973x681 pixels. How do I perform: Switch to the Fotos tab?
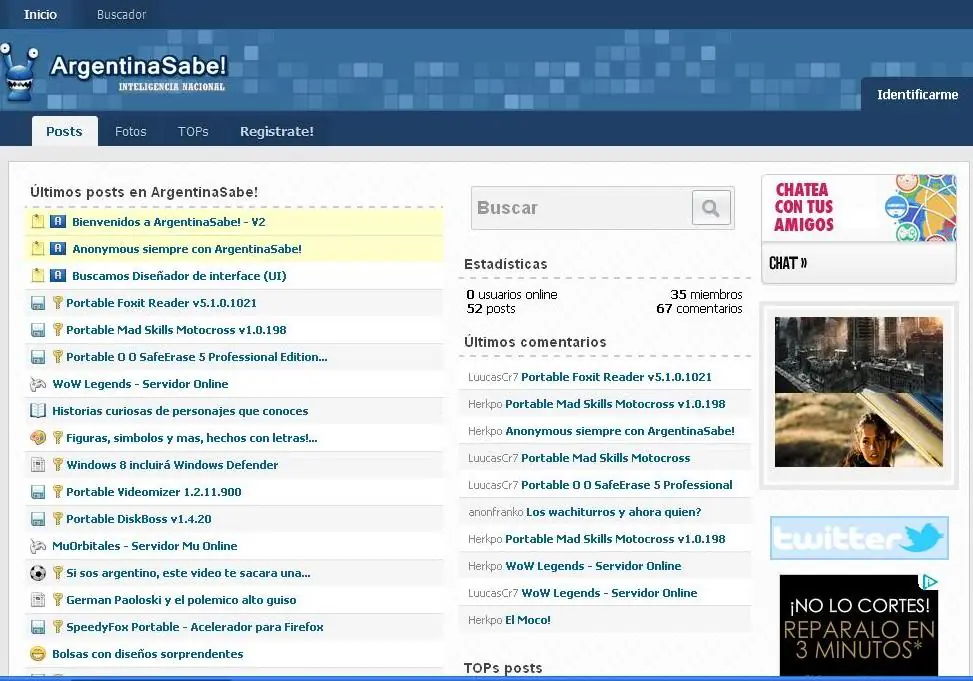click(x=130, y=132)
